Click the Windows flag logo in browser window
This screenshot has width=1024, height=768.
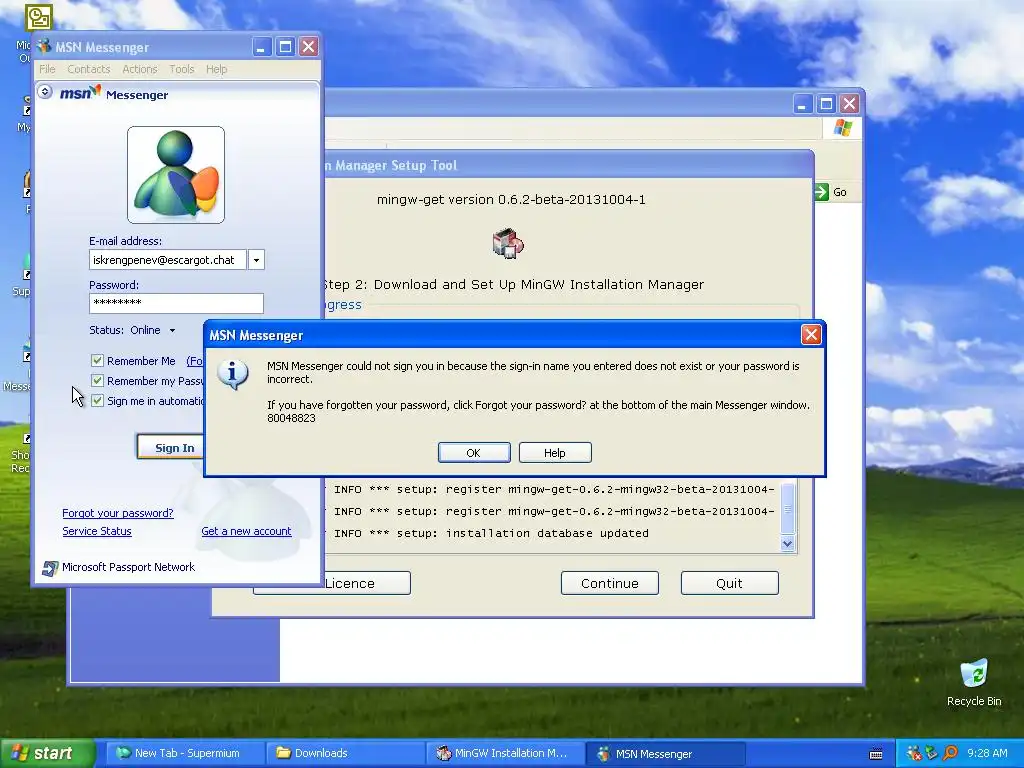[842, 127]
